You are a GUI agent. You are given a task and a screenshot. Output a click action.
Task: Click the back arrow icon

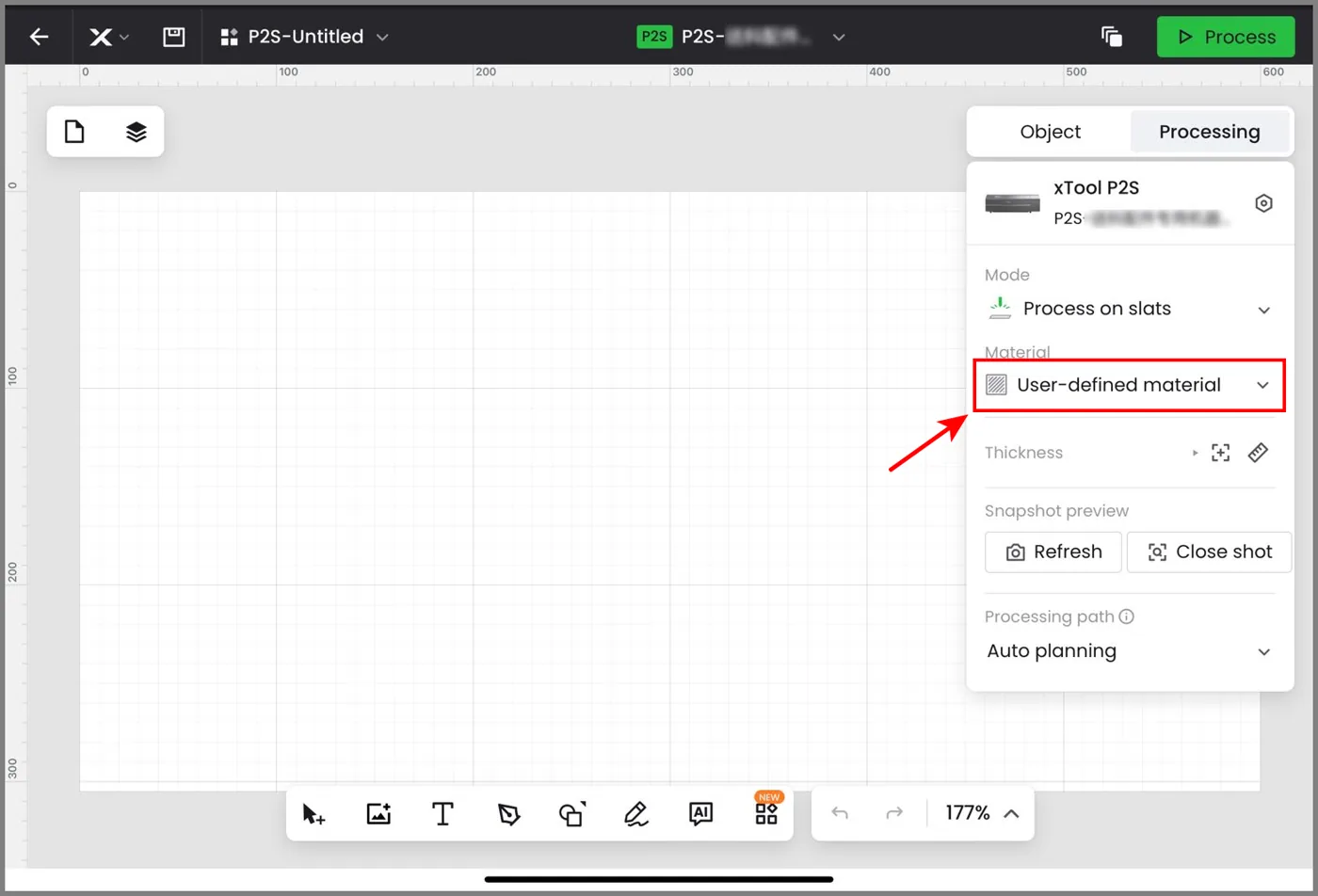click(x=39, y=37)
